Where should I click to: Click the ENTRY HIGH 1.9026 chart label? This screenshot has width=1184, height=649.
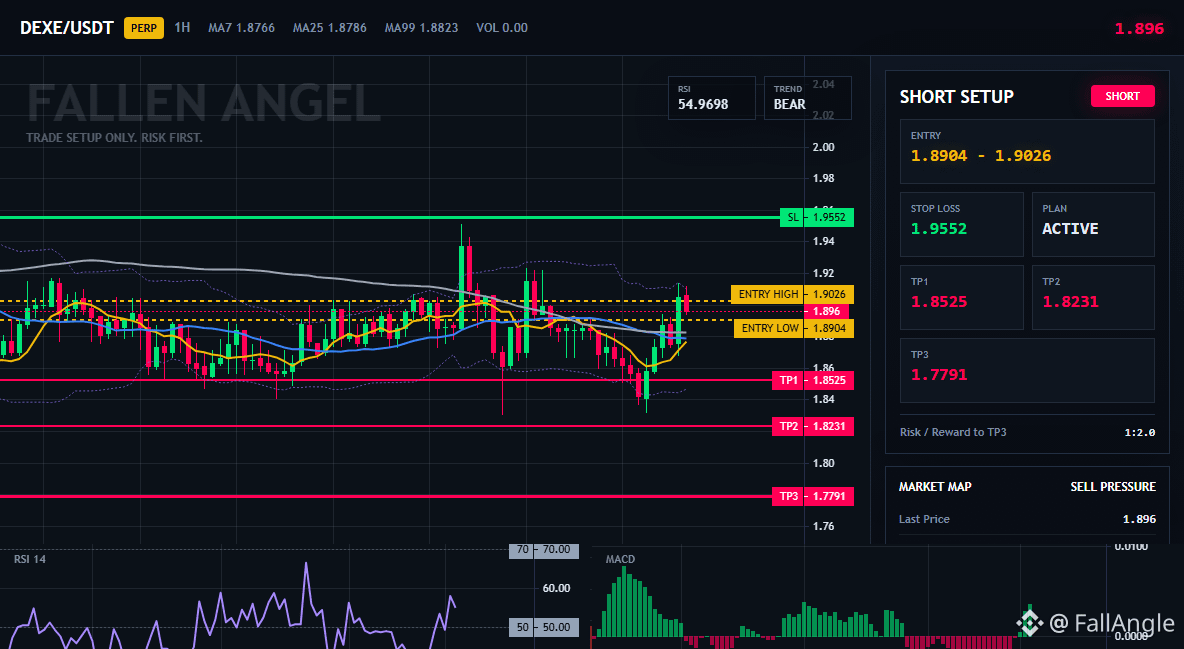tap(792, 294)
